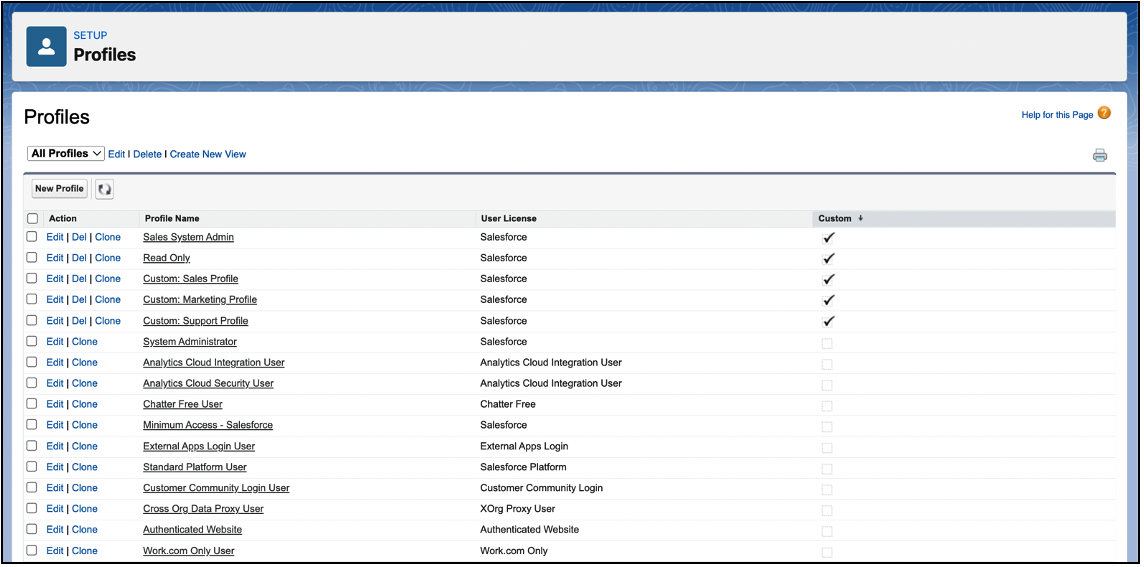Click Create New View link
This screenshot has width=1144, height=567.
pyautogui.click(x=208, y=155)
